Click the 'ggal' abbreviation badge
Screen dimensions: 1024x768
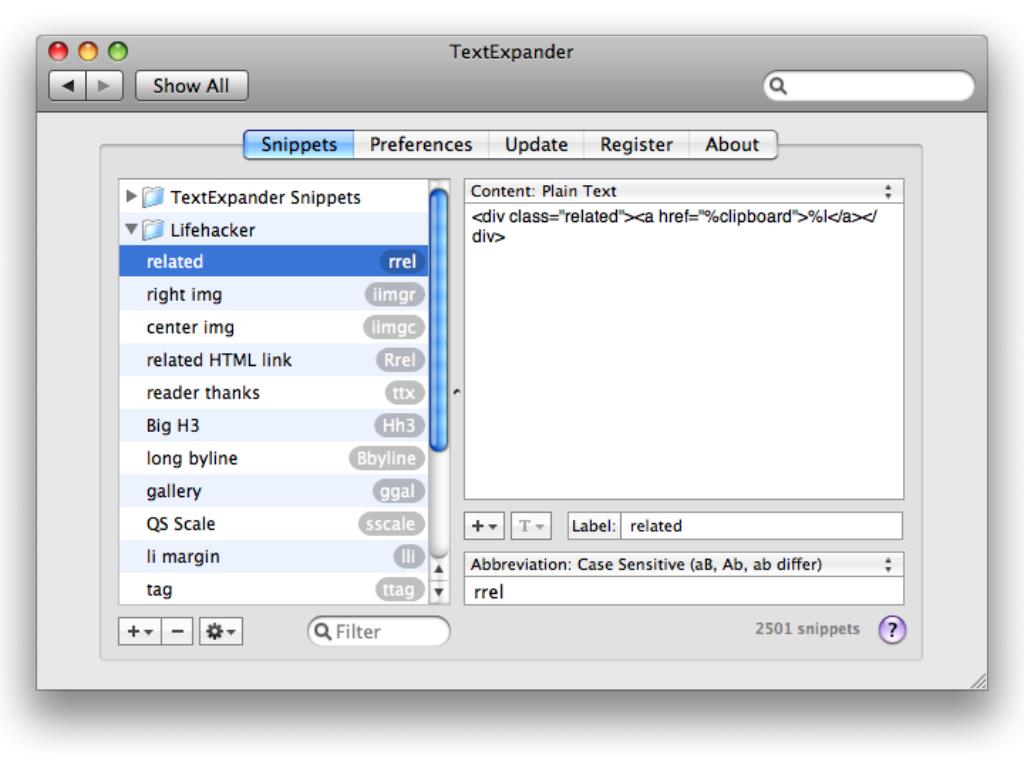[x=398, y=491]
